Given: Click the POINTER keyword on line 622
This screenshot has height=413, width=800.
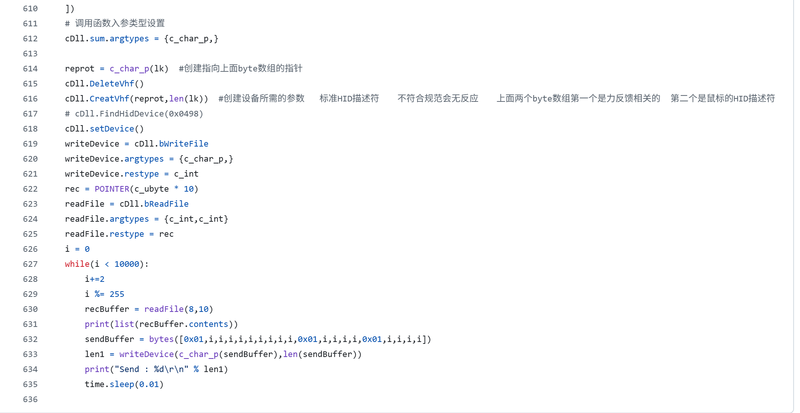Looking at the screenshot, I should [112, 189].
